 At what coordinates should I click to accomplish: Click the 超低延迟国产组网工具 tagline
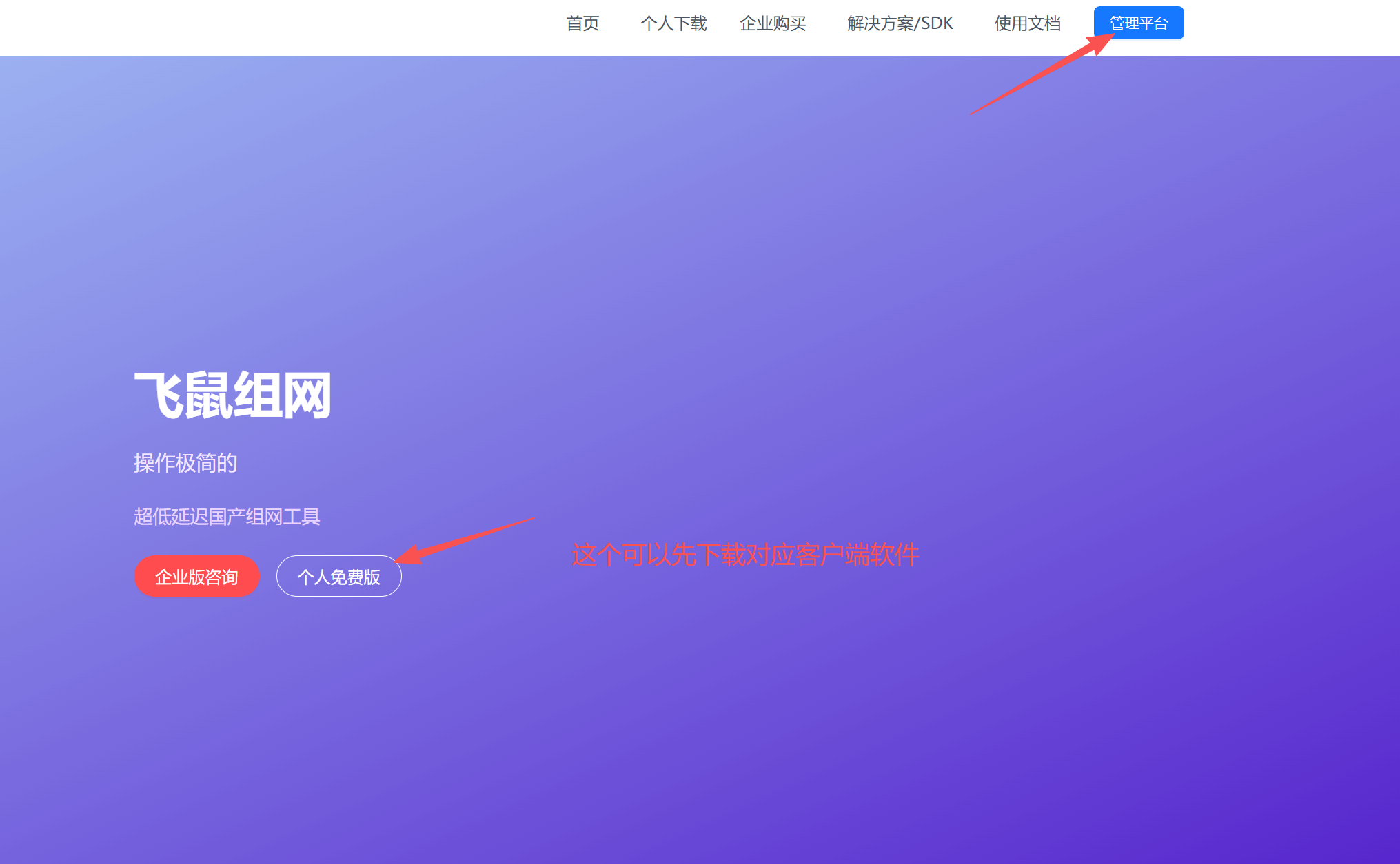[x=227, y=517]
